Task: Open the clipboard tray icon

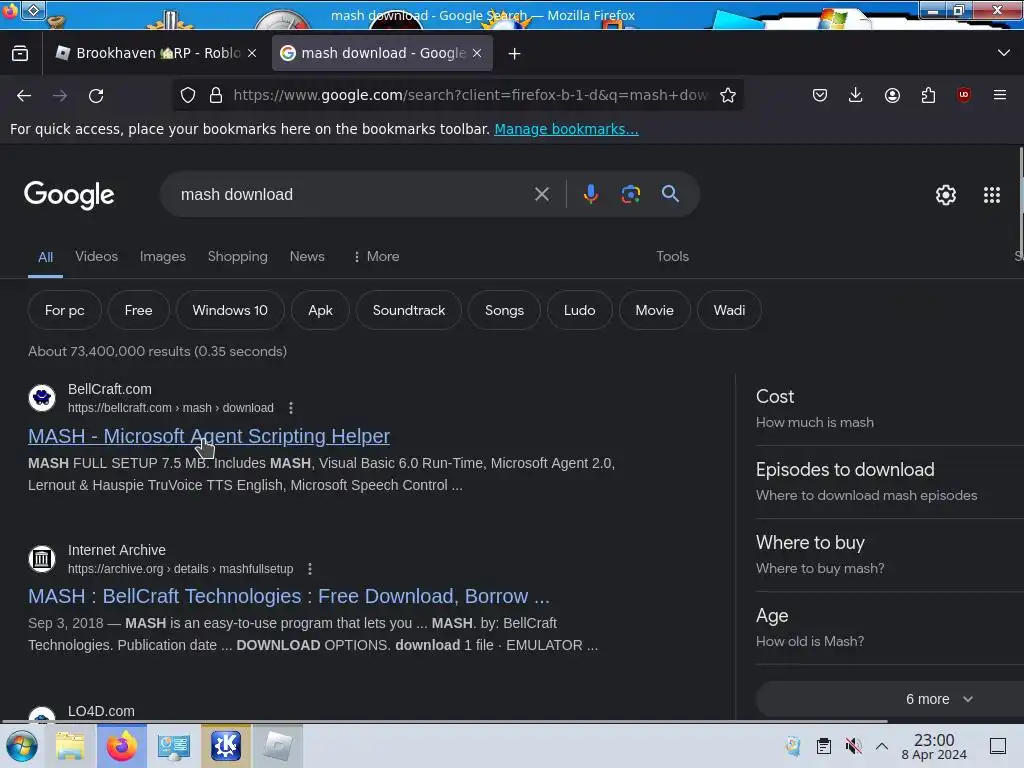Action: (824, 746)
